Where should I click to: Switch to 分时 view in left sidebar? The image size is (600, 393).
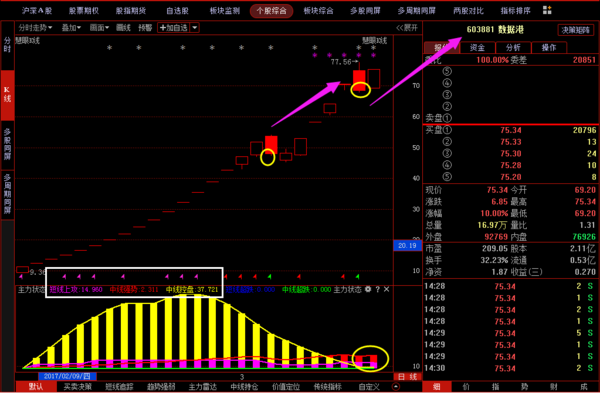pos(7,45)
